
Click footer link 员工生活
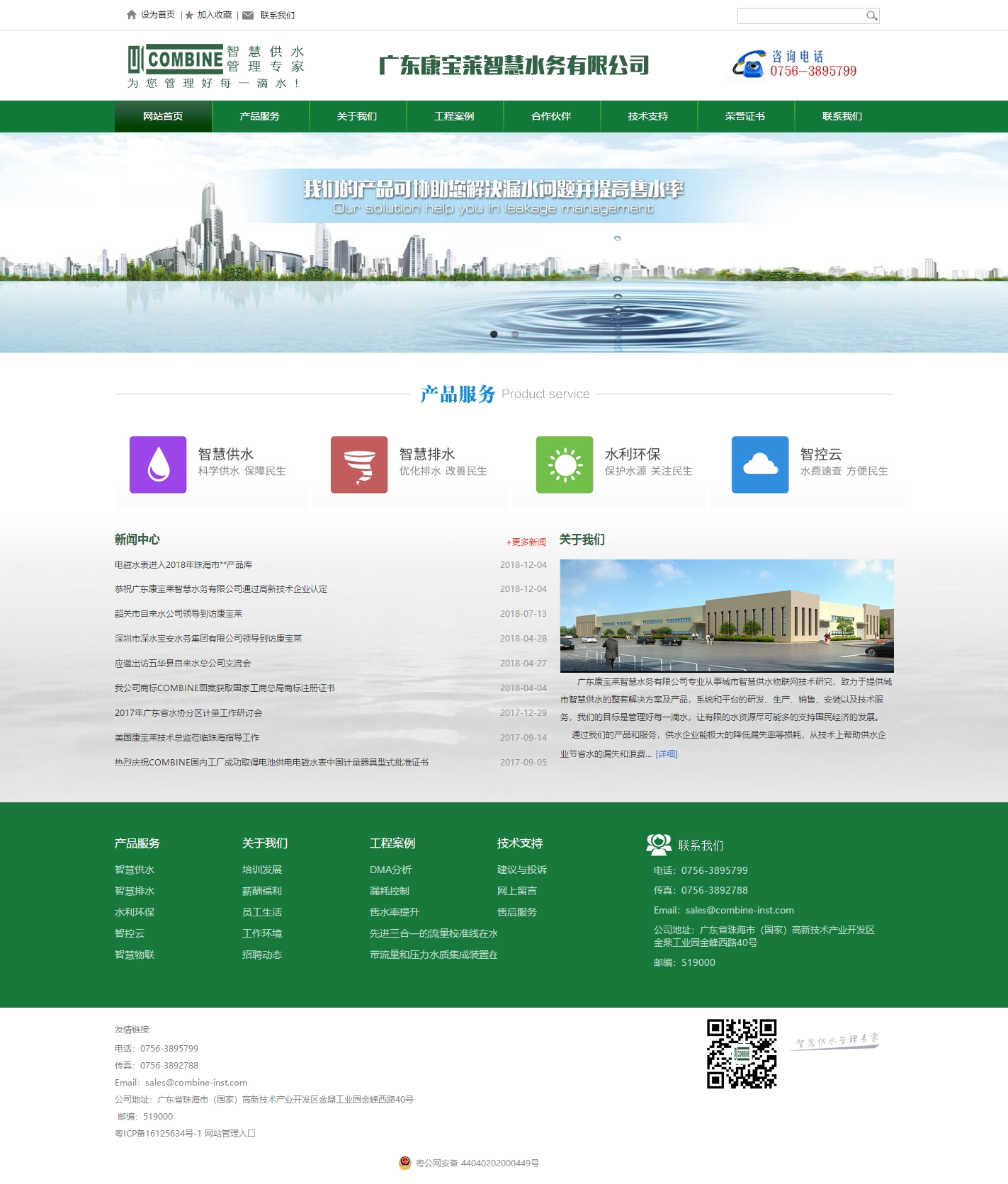(262, 912)
